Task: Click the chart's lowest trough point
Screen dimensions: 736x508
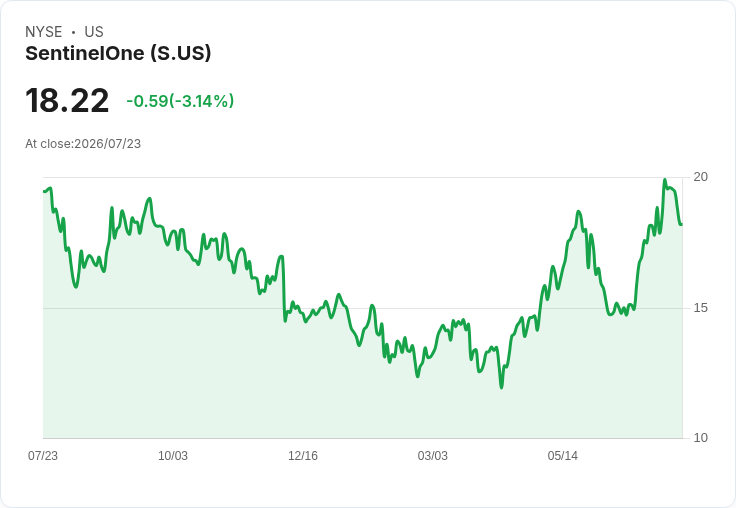Action: pos(501,387)
